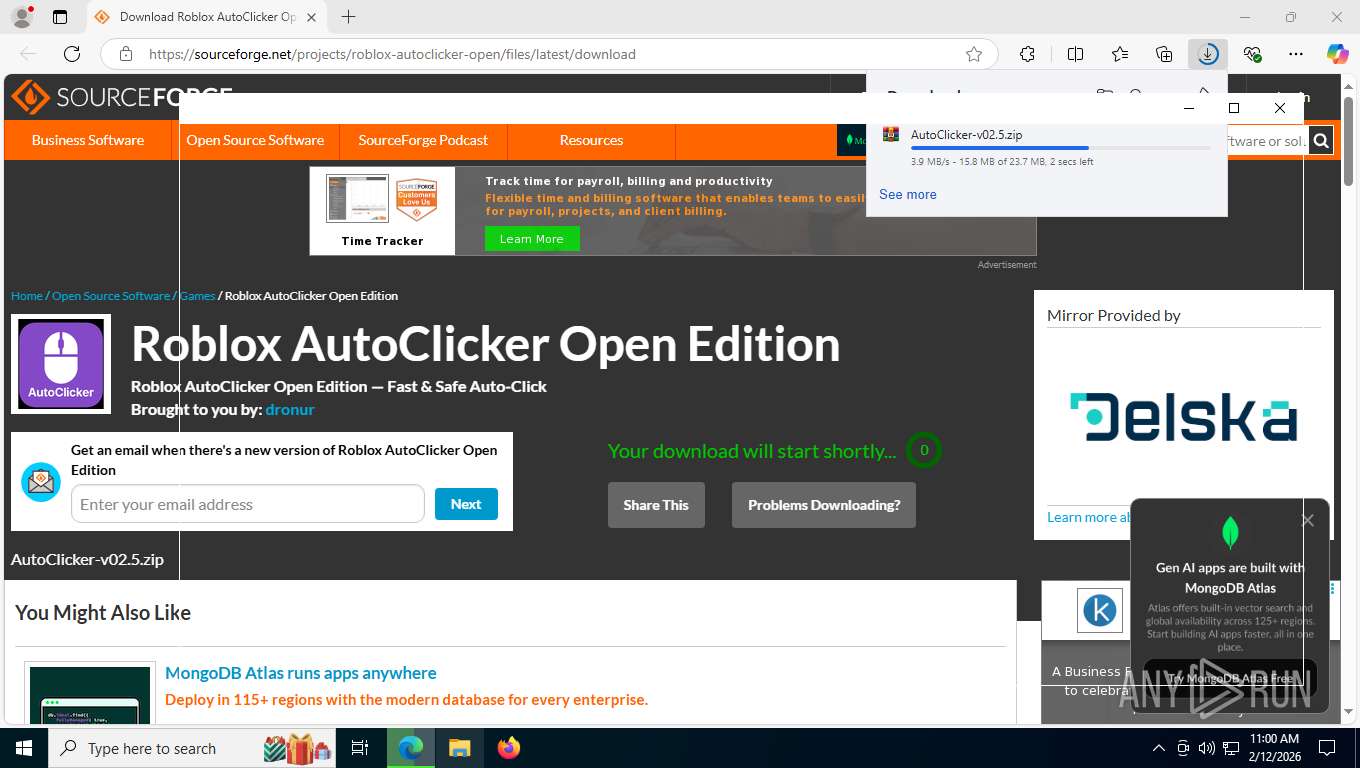Image resolution: width=1360 pixels, height=768 pixels.
Task: Click the purple AutoClicker project icon
Action: click(x=61, y=364)
